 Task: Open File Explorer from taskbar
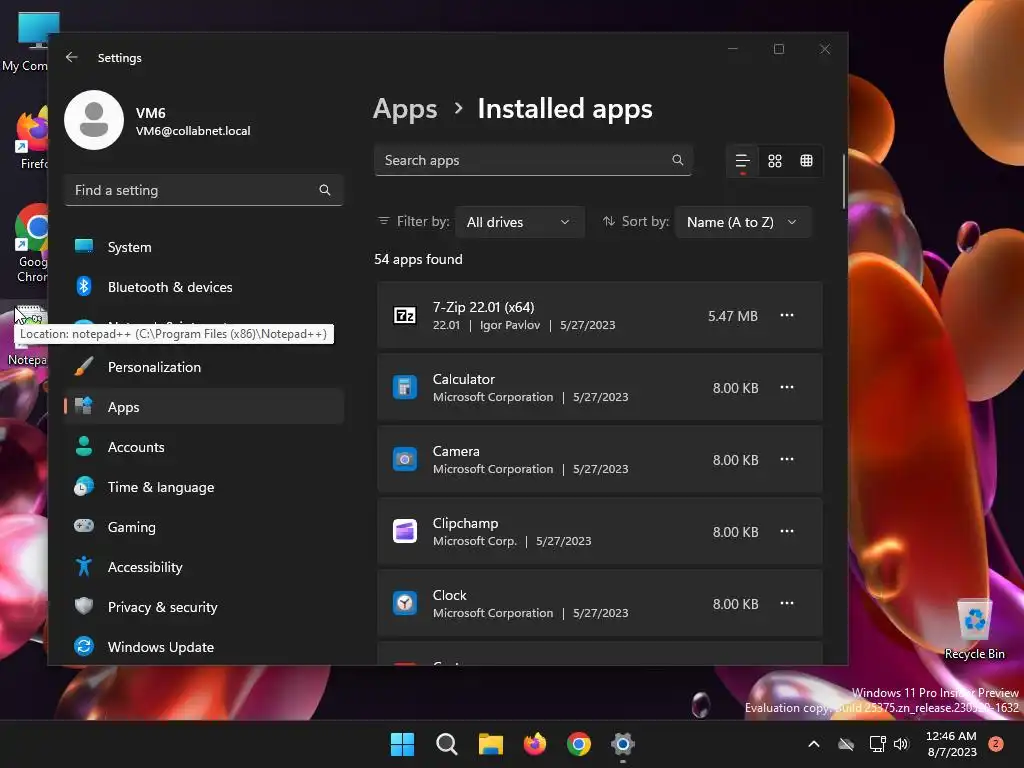point(490,744)
